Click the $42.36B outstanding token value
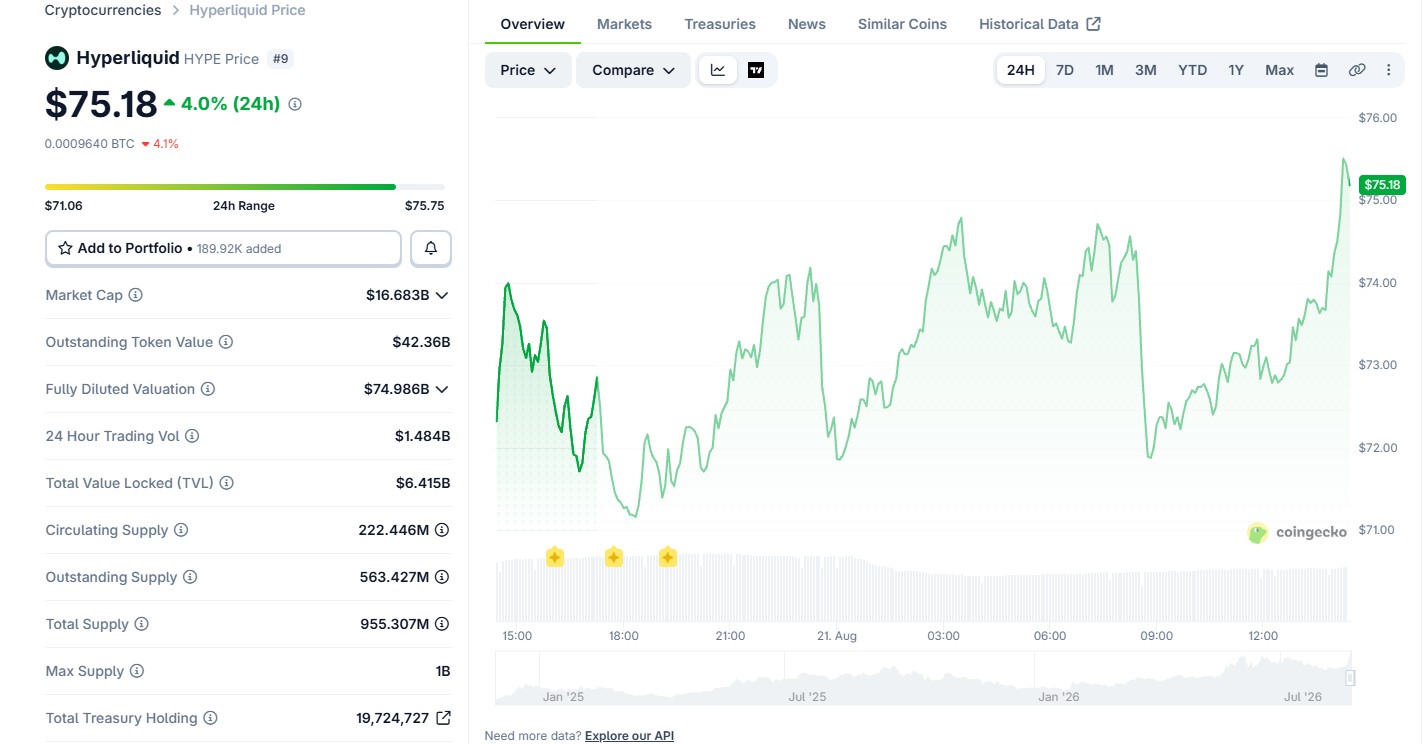 click(x=422, y=342)
